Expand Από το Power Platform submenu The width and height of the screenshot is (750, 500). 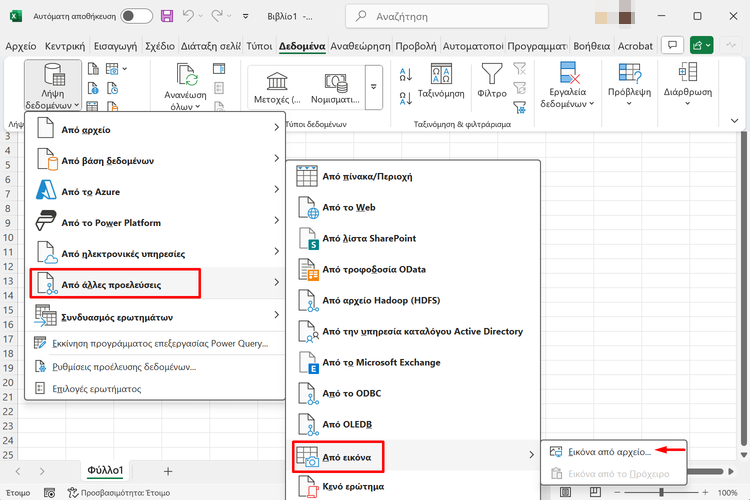[x=155, y=222]
